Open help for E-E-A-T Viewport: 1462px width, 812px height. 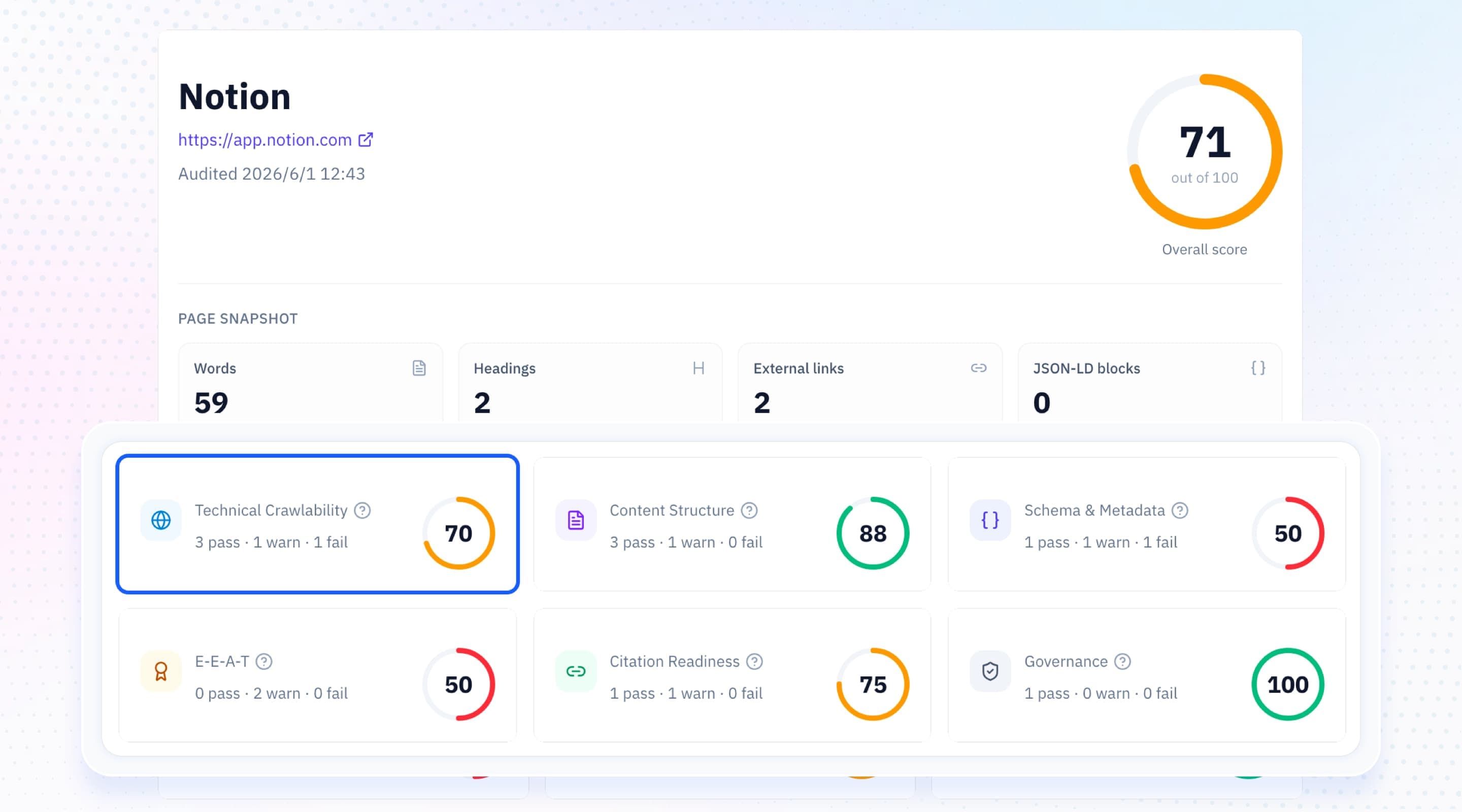pyautogui.click(x=264, y=662)
